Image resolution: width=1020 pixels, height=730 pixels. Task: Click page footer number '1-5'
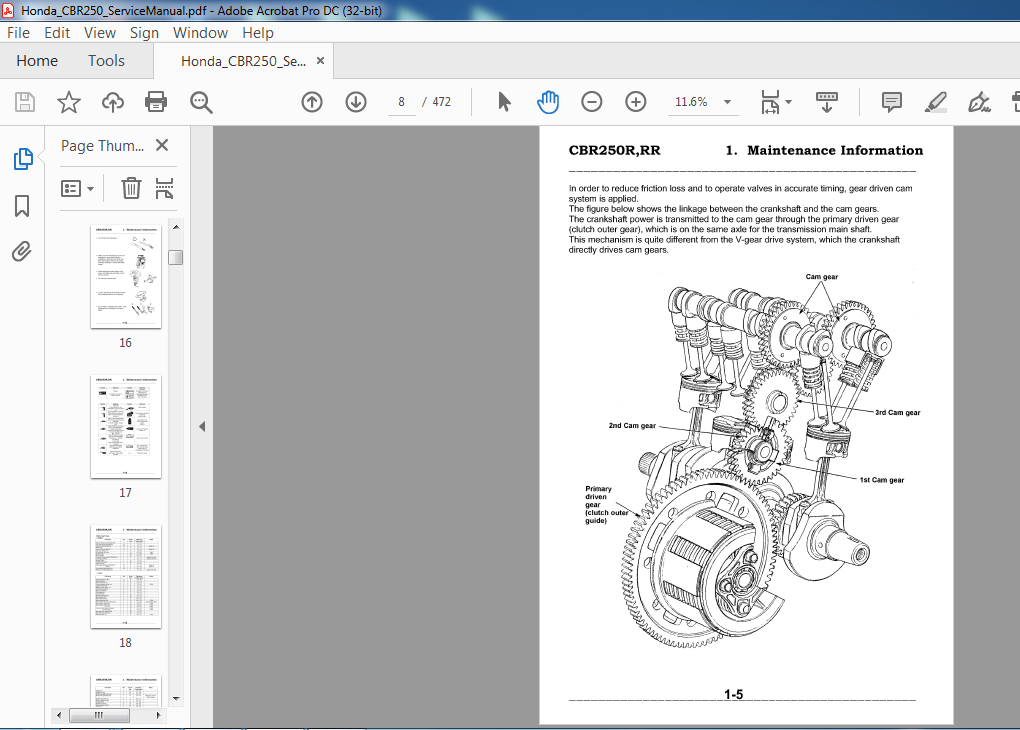[734, 694]
